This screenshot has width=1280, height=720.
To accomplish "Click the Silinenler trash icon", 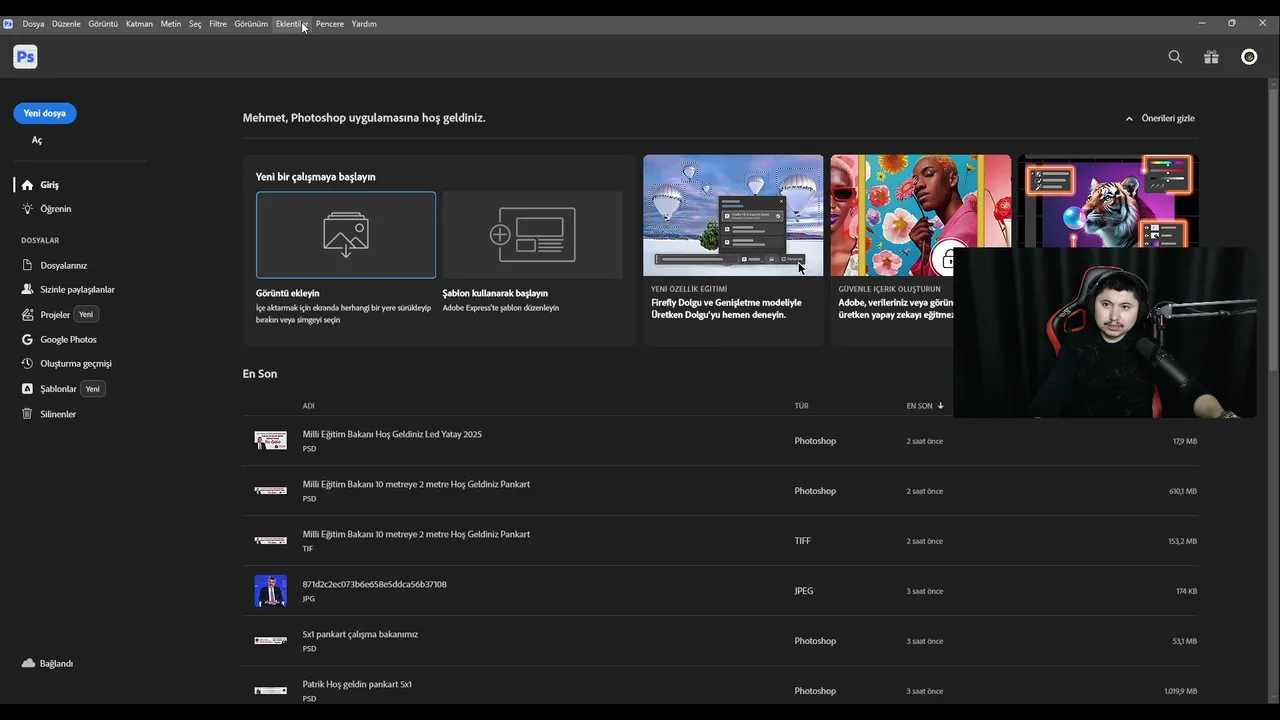I will (28, 413).
